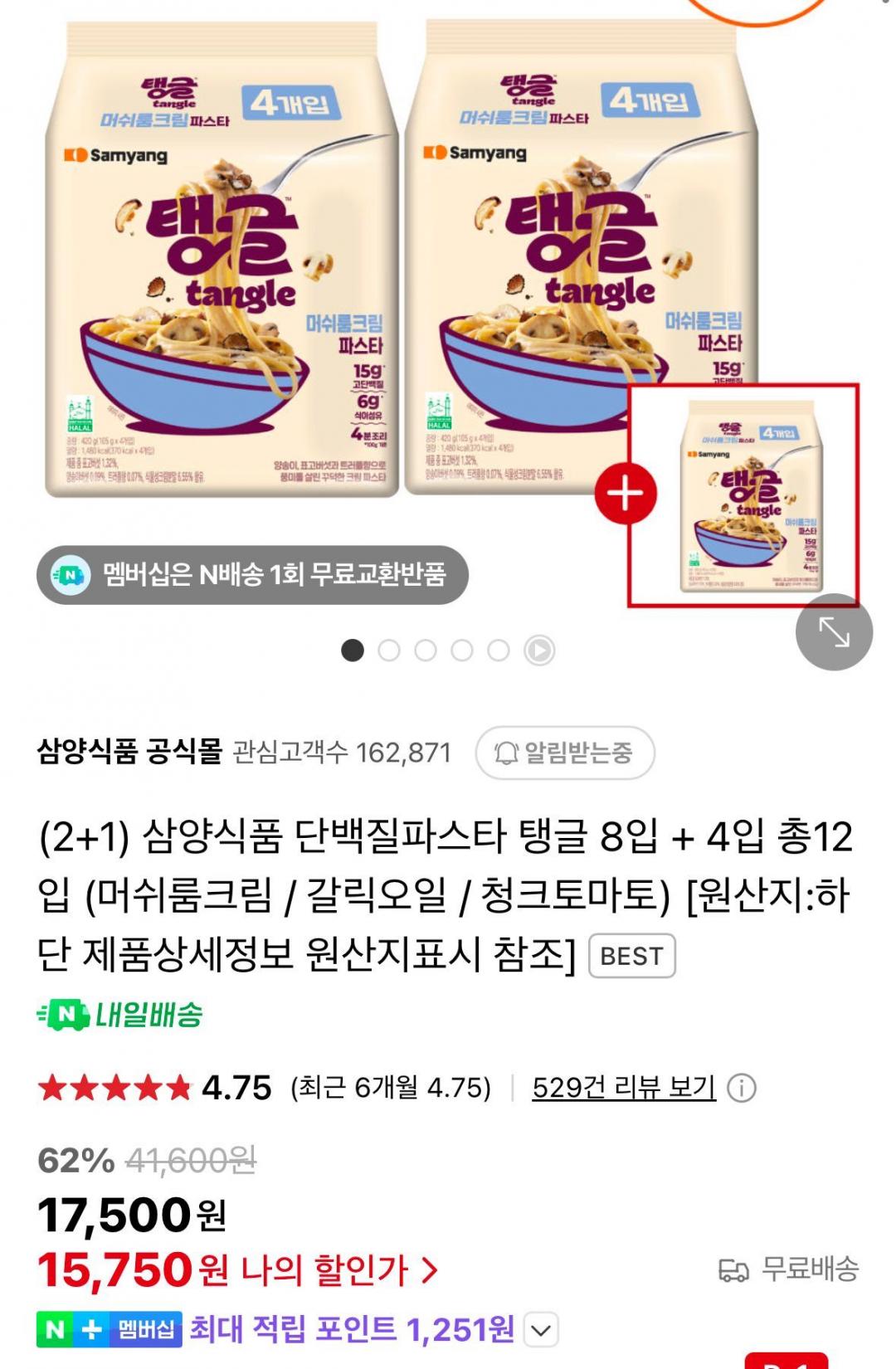896x1369 pixels.
Task: Open the 529건 리뷰 보기 link
Action: pos(624,1087)
